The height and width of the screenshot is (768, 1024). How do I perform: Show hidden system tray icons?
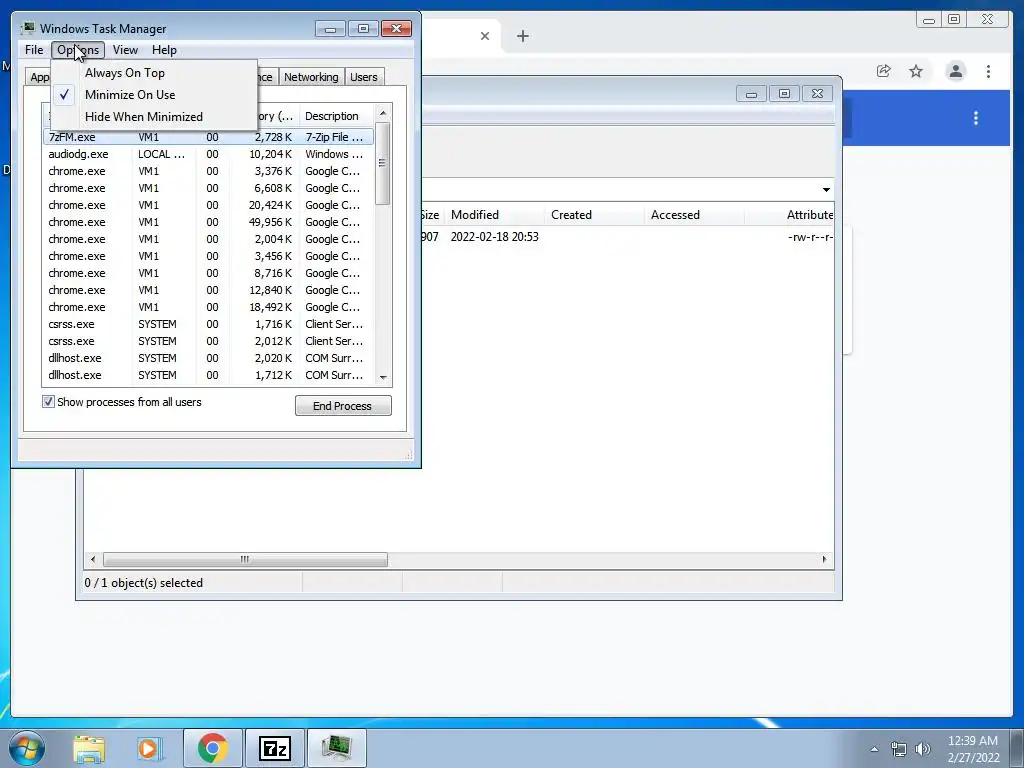point(874,749)
